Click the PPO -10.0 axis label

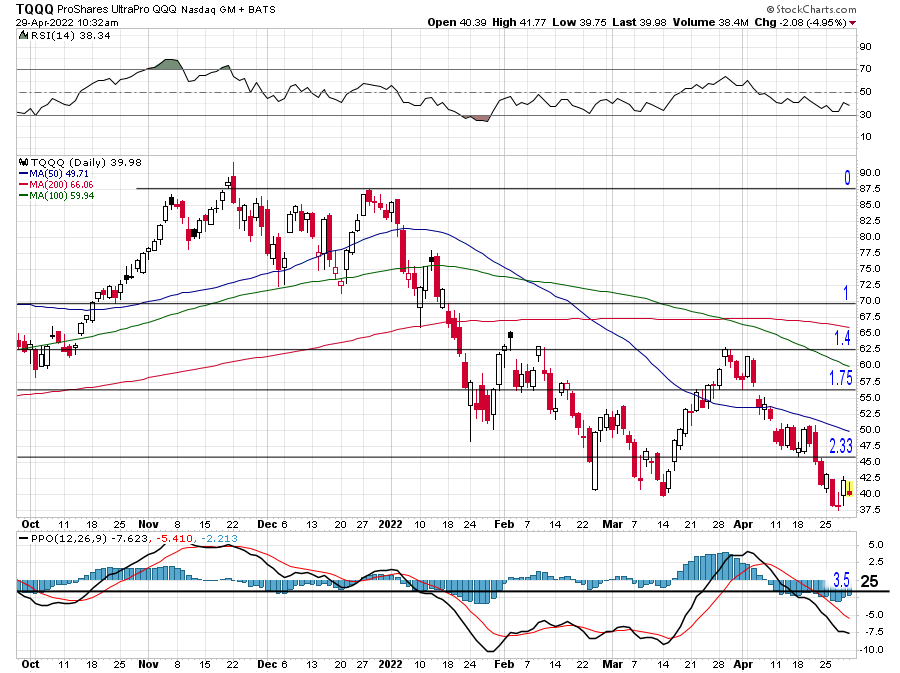tap(871, 650)
